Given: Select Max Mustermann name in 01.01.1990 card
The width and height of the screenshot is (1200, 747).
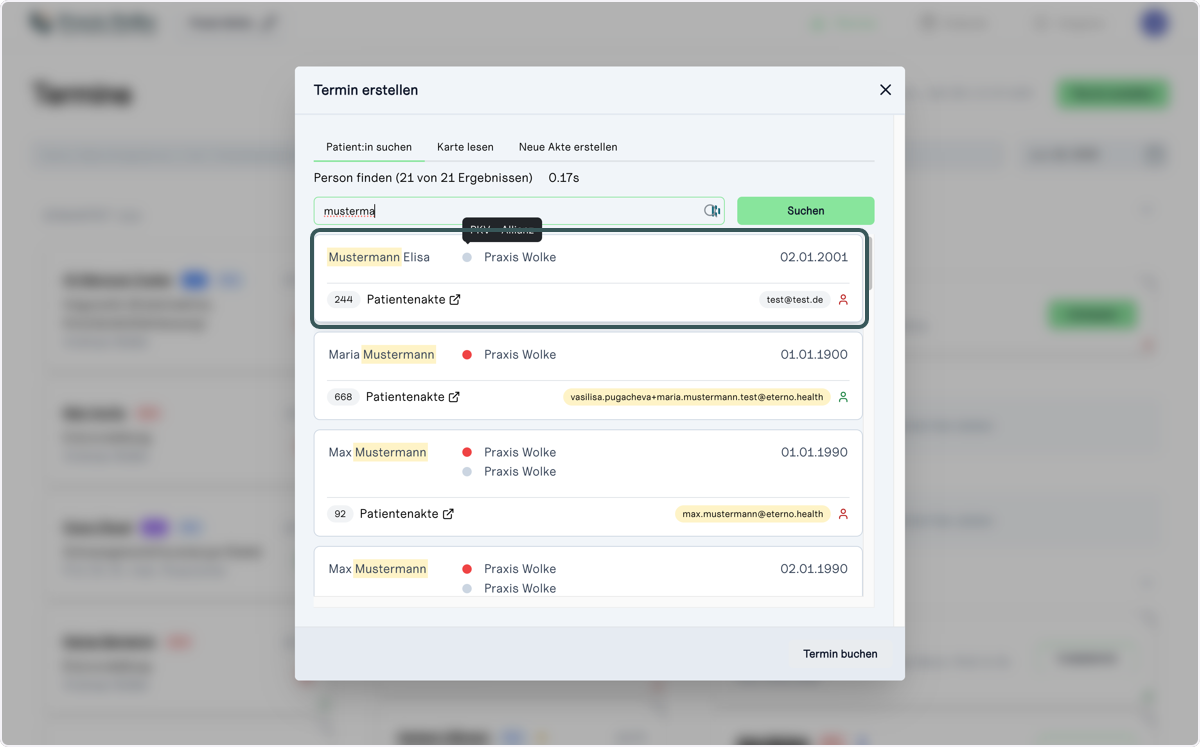Looking at the screenshot, I should (x=378, y=452).
